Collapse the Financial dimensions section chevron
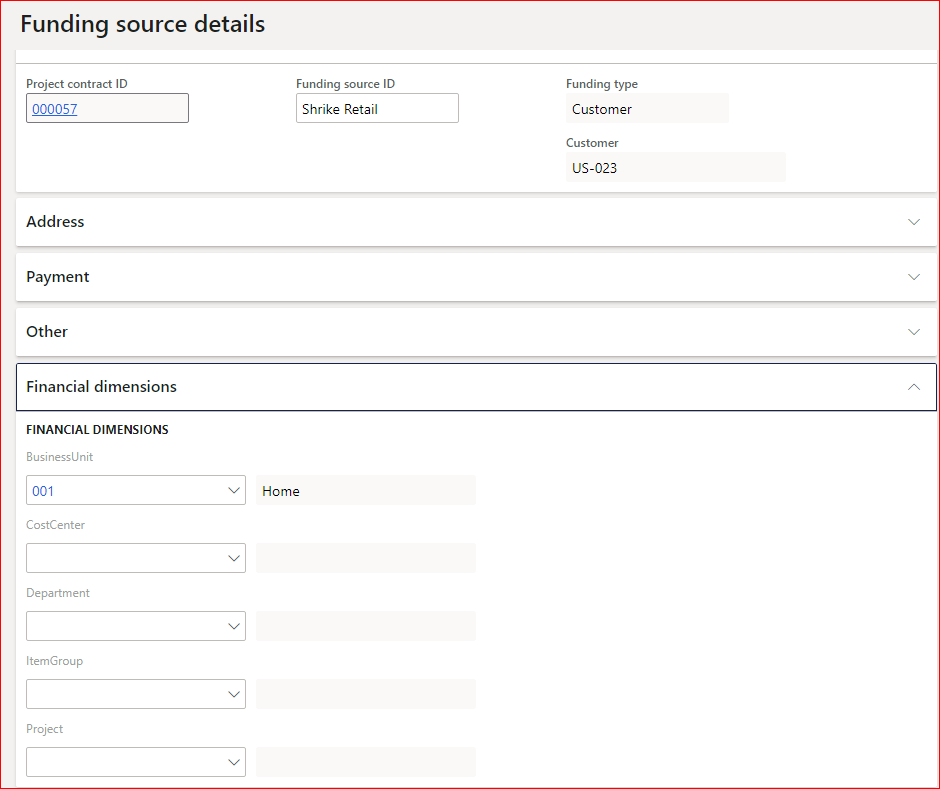This screenshot has height=789, width=940. tap(913, 387)
